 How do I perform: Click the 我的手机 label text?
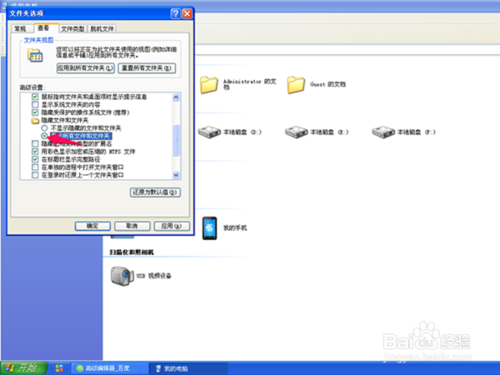point(235,228)
